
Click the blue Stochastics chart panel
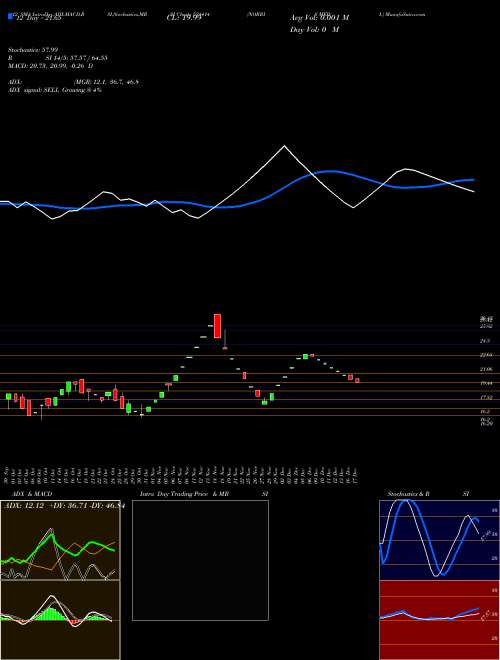439,540
